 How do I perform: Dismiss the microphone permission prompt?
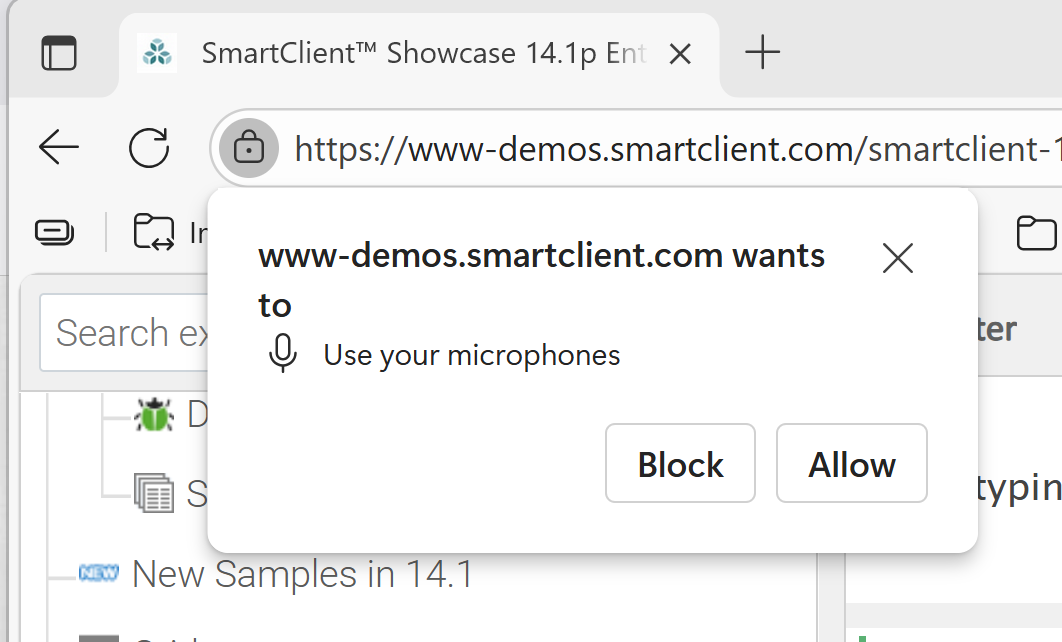point(898,259)
